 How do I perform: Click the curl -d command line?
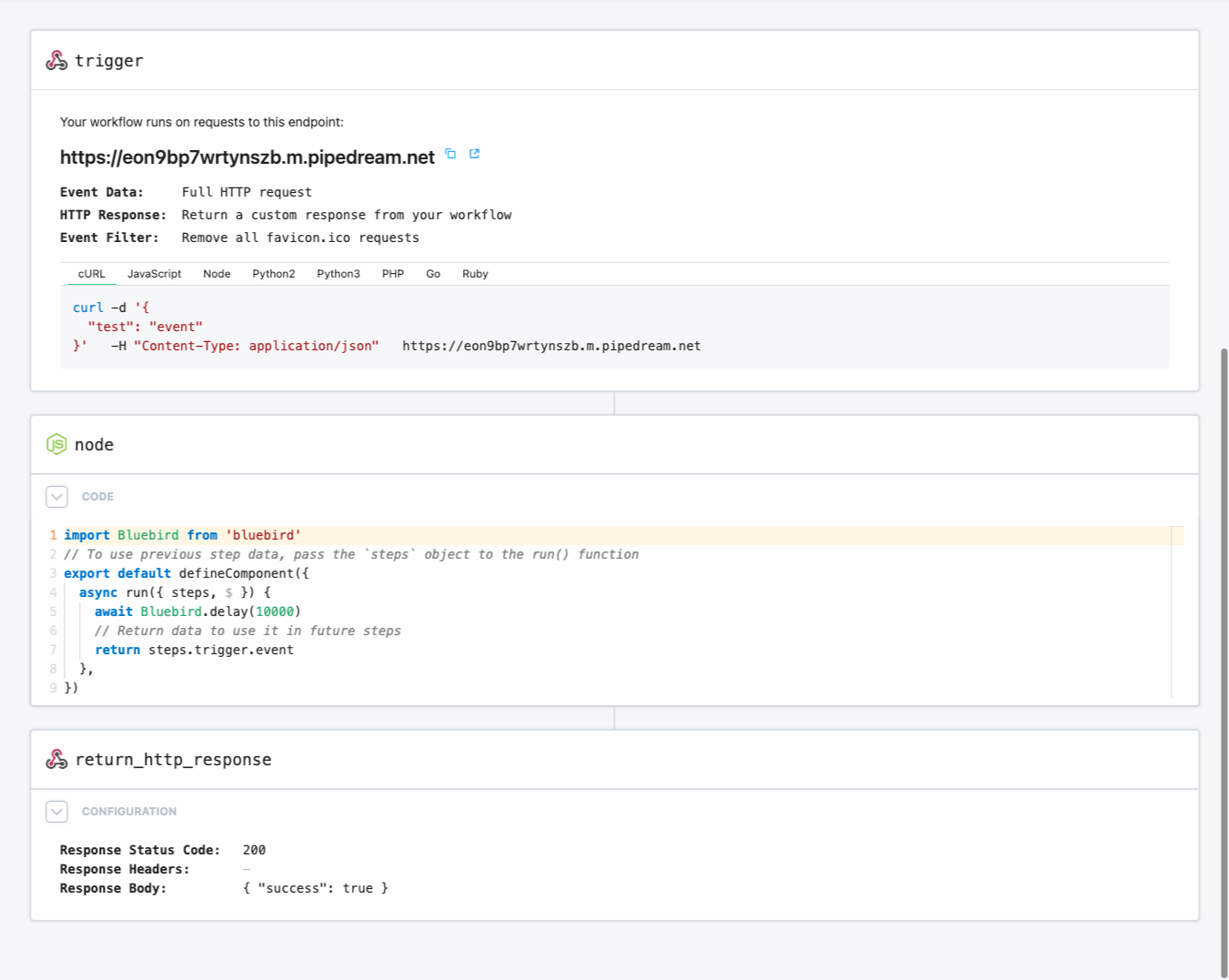[111, 308]
